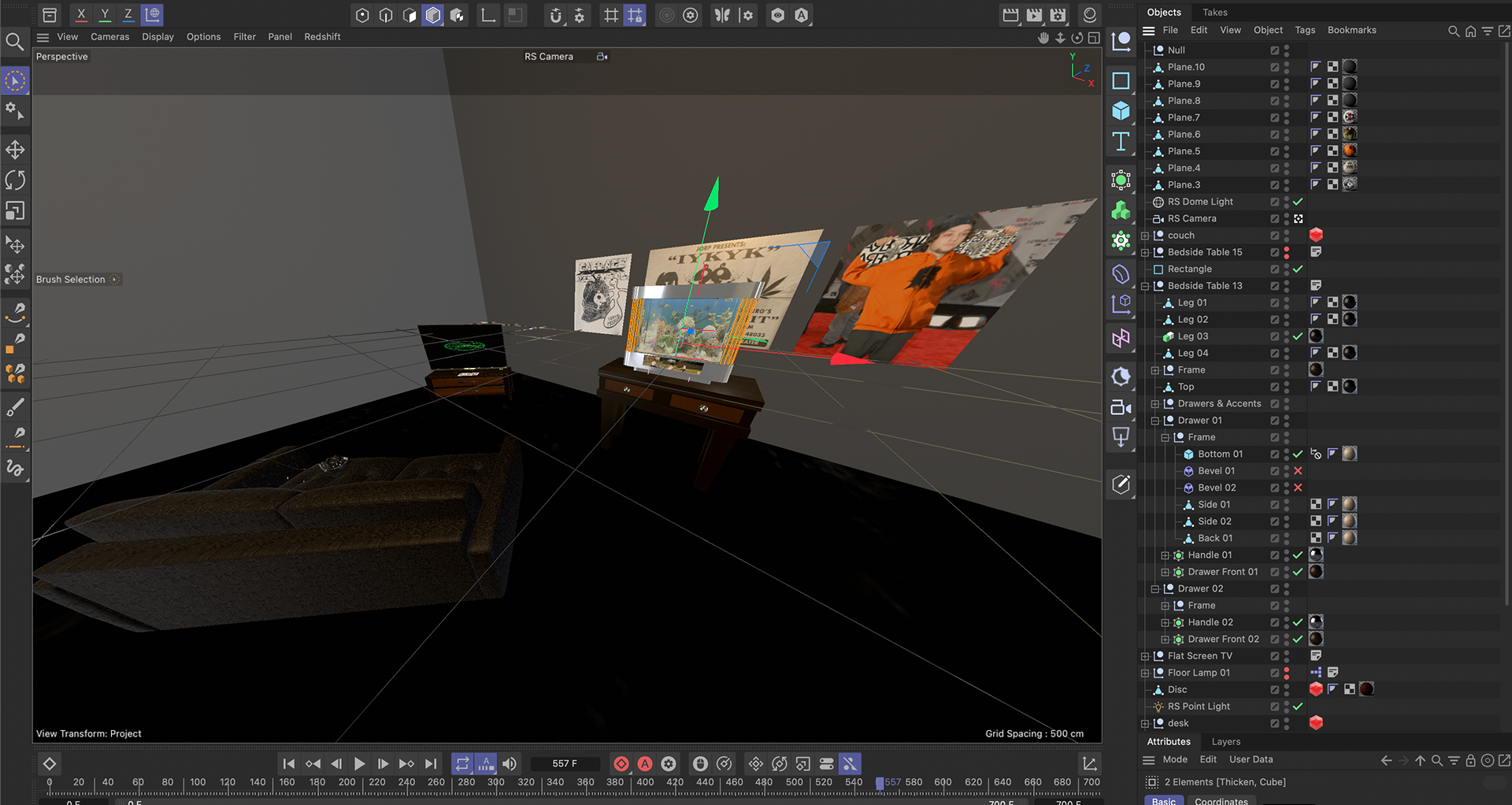
Task: Expand Drawers & Accents group
Action: pos(1155,403)
